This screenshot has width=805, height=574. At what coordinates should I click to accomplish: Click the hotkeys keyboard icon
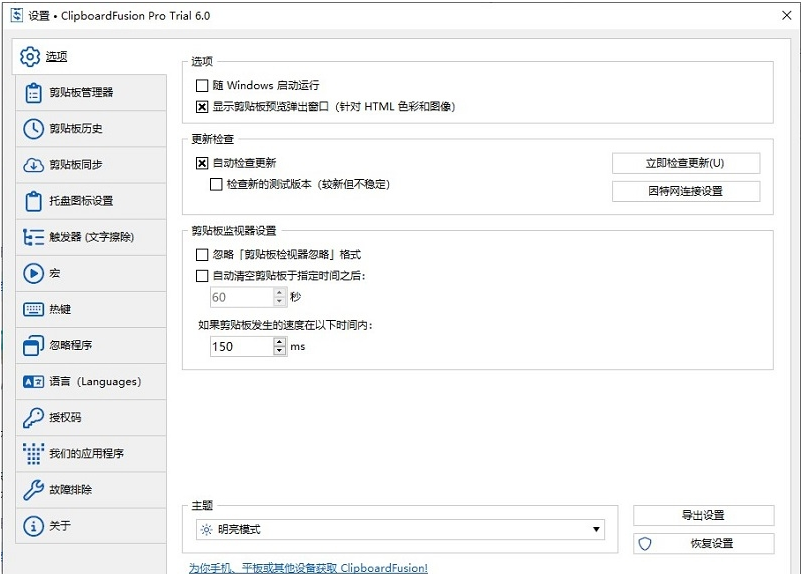[33, 309]
